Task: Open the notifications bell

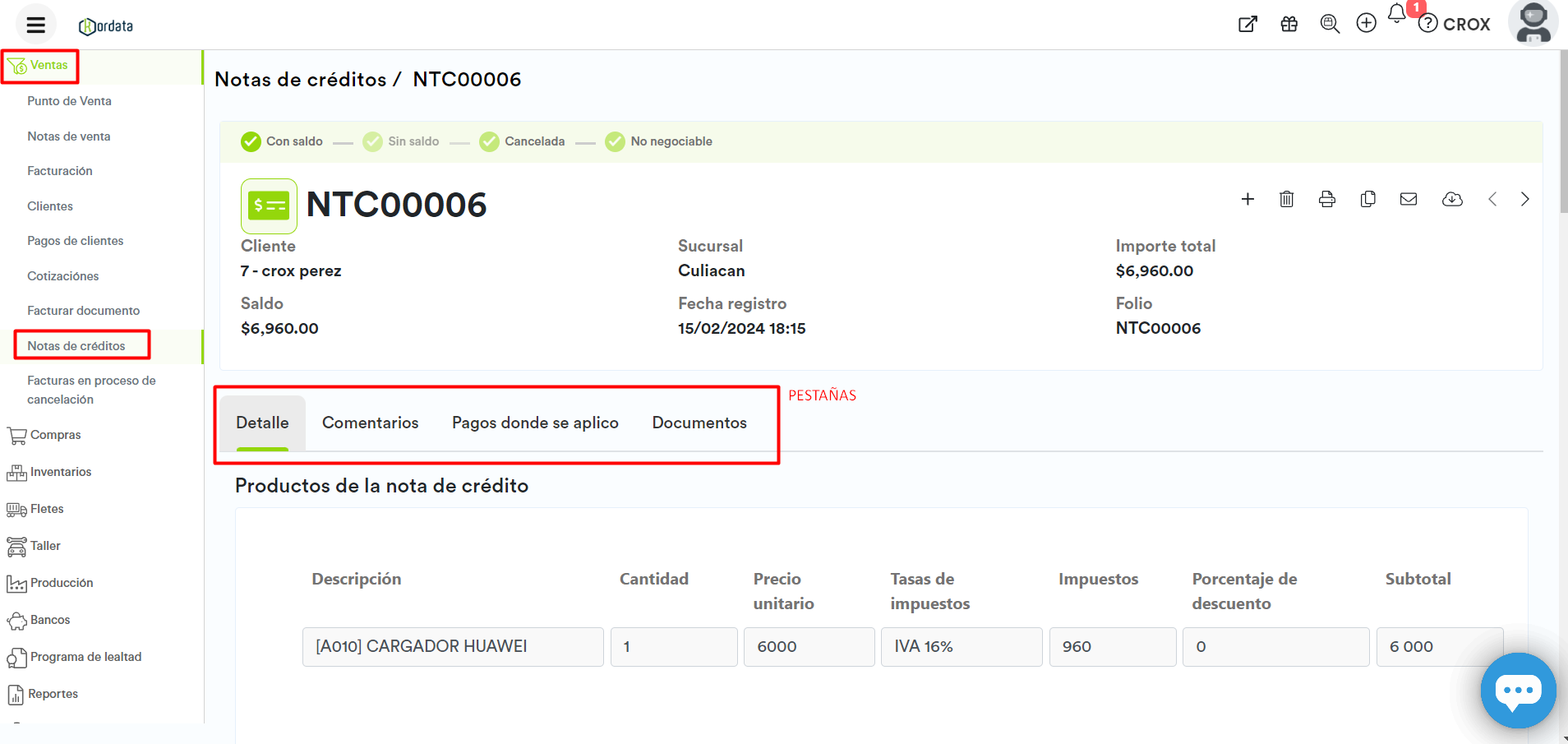Action: (x=1396, y=14)
